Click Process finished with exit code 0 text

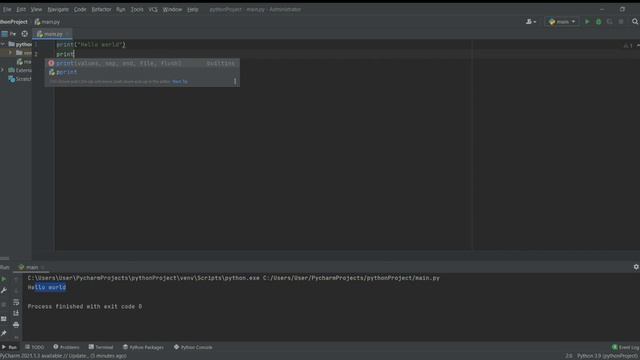point(85,307)
